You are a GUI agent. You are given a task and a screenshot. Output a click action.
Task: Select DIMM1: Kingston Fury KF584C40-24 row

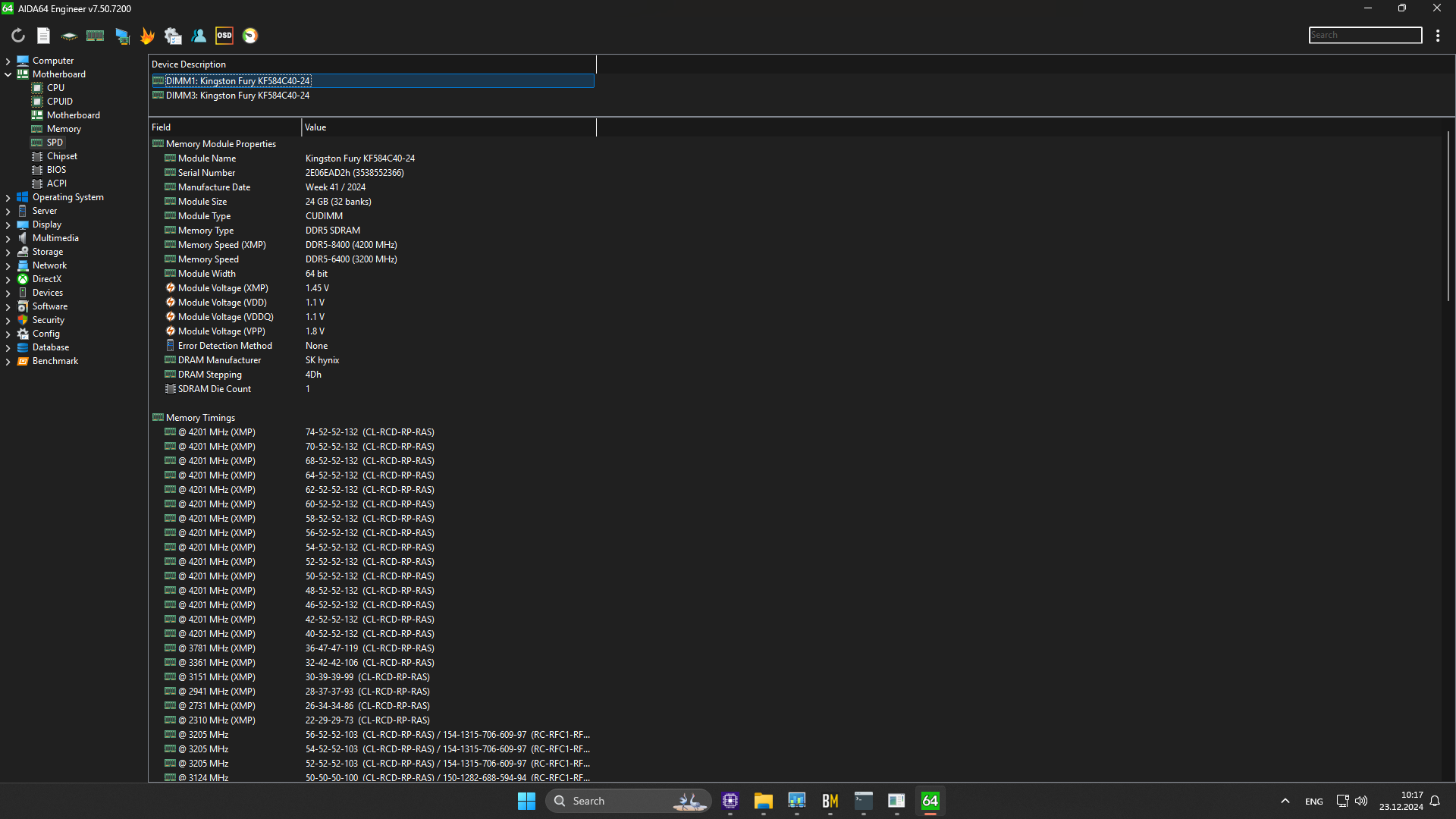tap(372, 81)
